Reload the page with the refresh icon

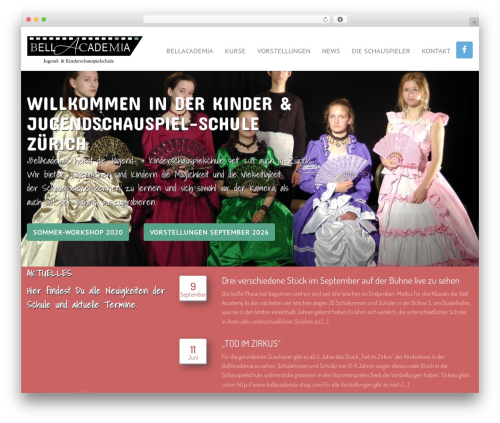325,20
